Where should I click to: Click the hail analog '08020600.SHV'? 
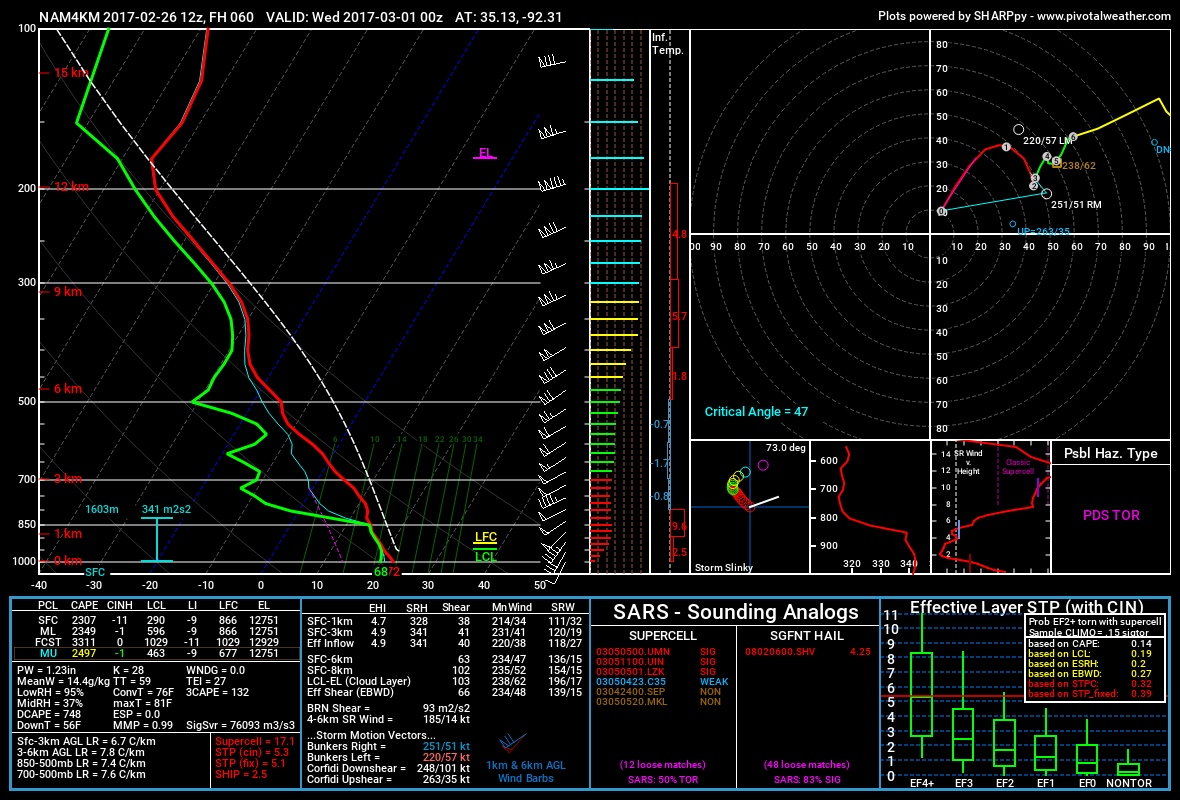point(780,652)
